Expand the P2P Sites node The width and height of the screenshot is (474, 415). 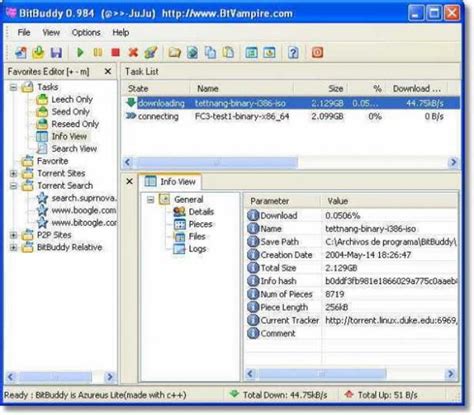tap(13, 235)
